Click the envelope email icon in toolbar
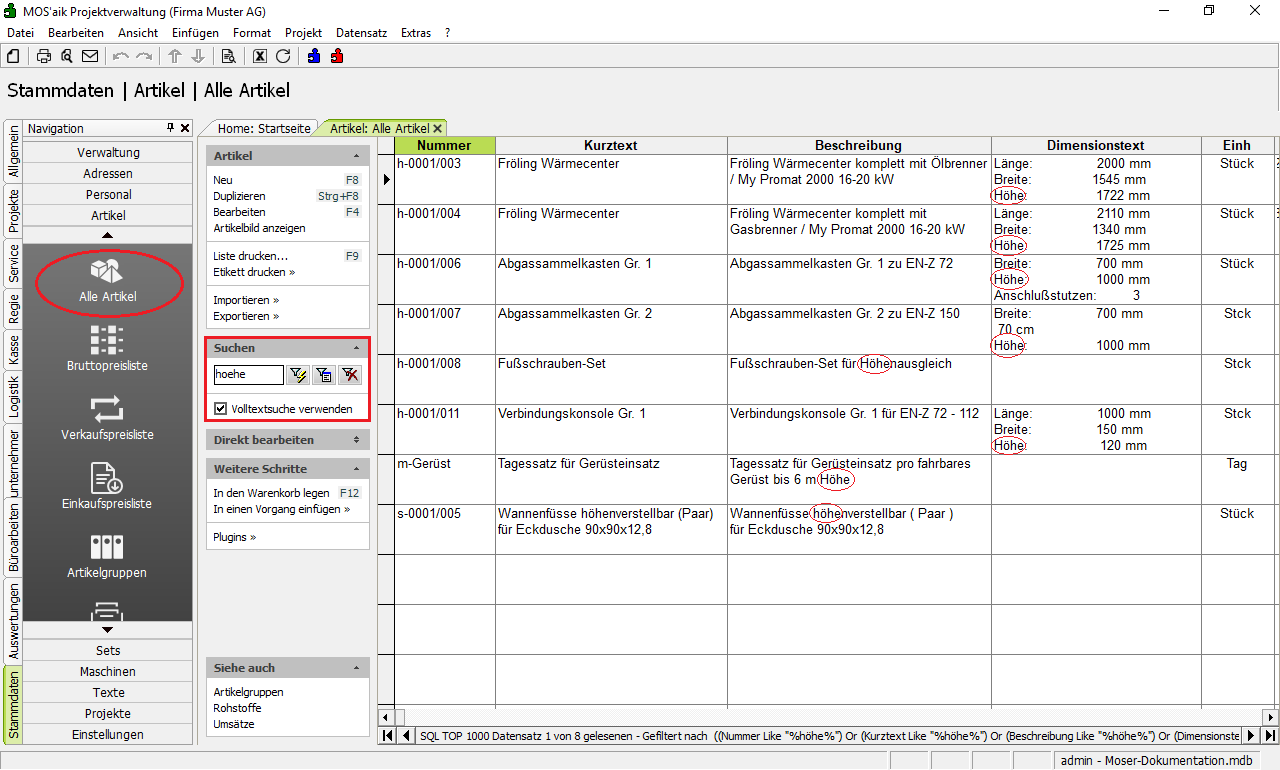1280x770 pixels. [x=90, y=56]
